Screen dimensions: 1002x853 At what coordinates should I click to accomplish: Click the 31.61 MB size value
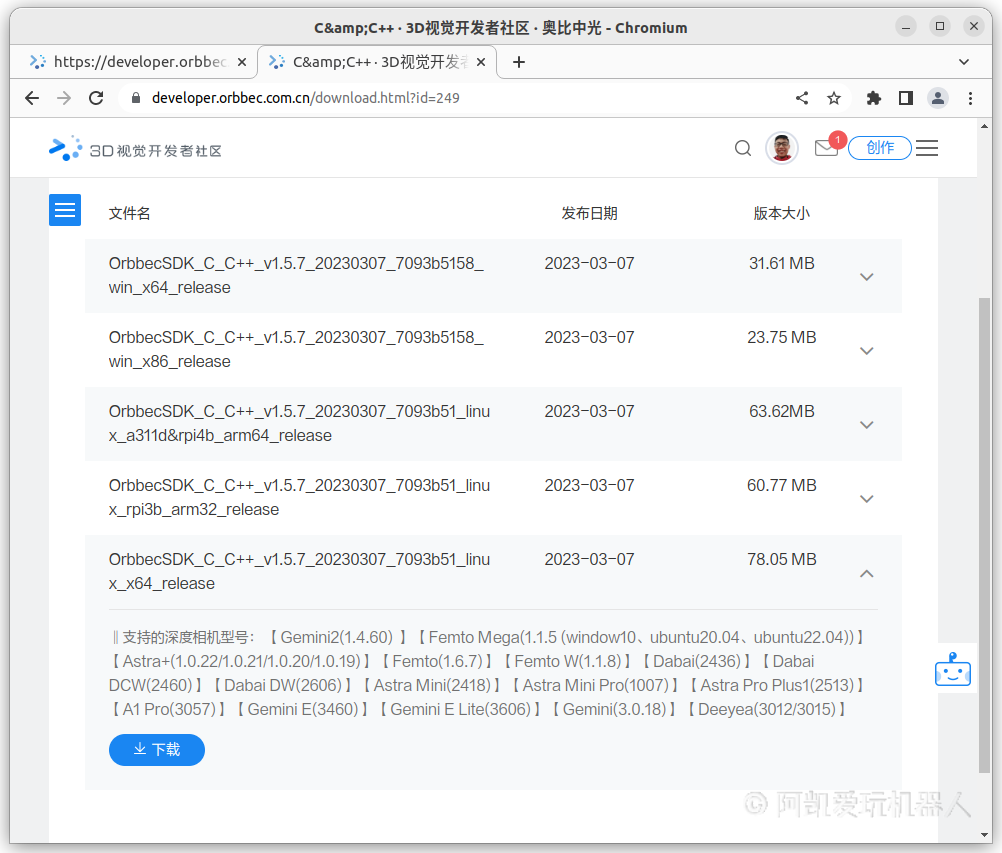tap(782, 263)
